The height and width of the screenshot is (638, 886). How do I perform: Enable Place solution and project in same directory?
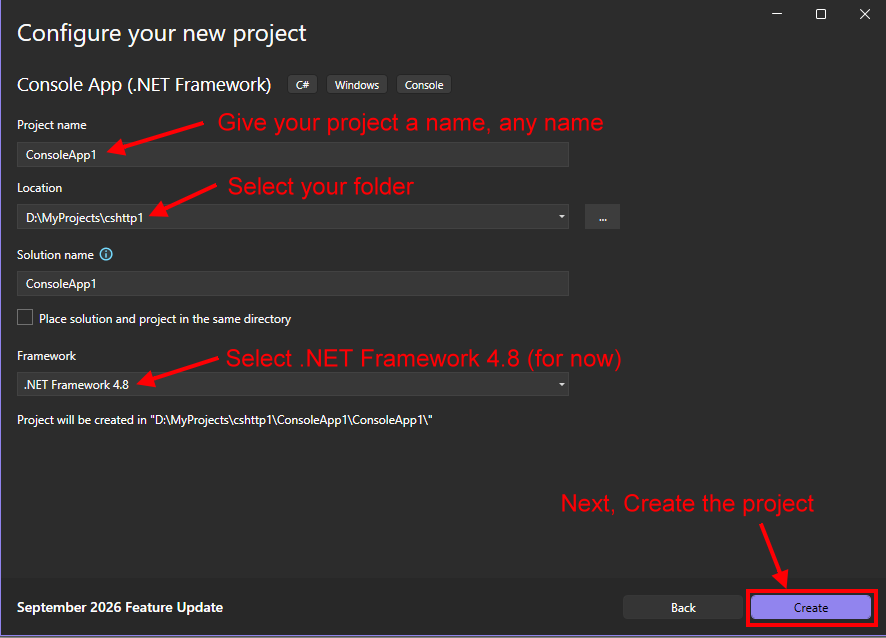(25, 318)
